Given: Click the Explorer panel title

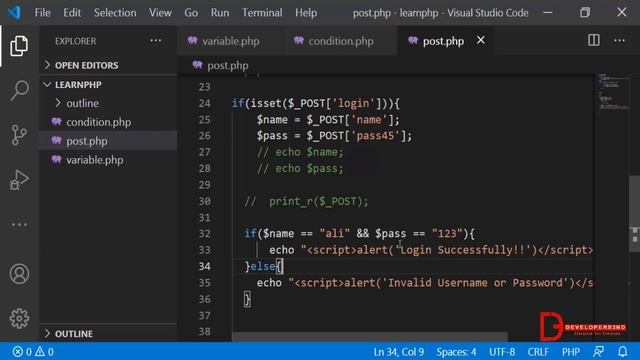Looking at the screenshot, I should pyautogui.click(x=76, y=41).
